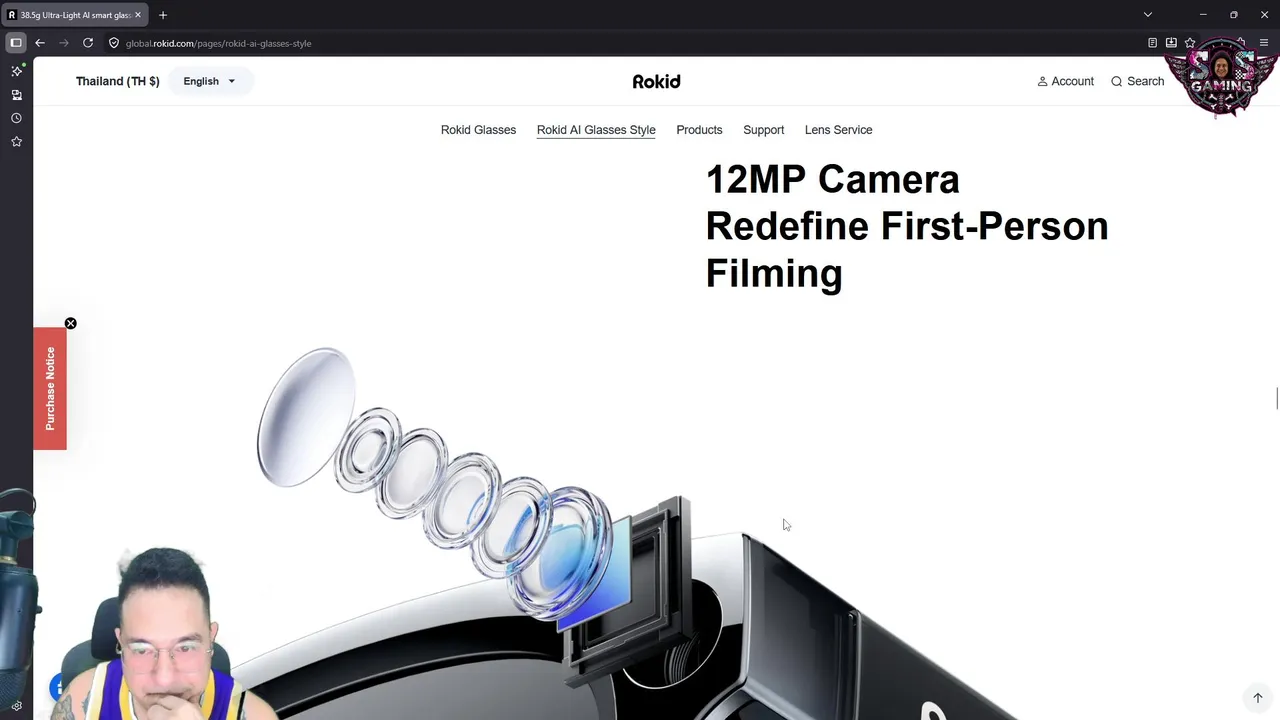The height and width of the screenshot is (720, 1280).
Task: Dismiss the Purchase Notice with its X
Action: pyautogui.click(x=70, y=323)
